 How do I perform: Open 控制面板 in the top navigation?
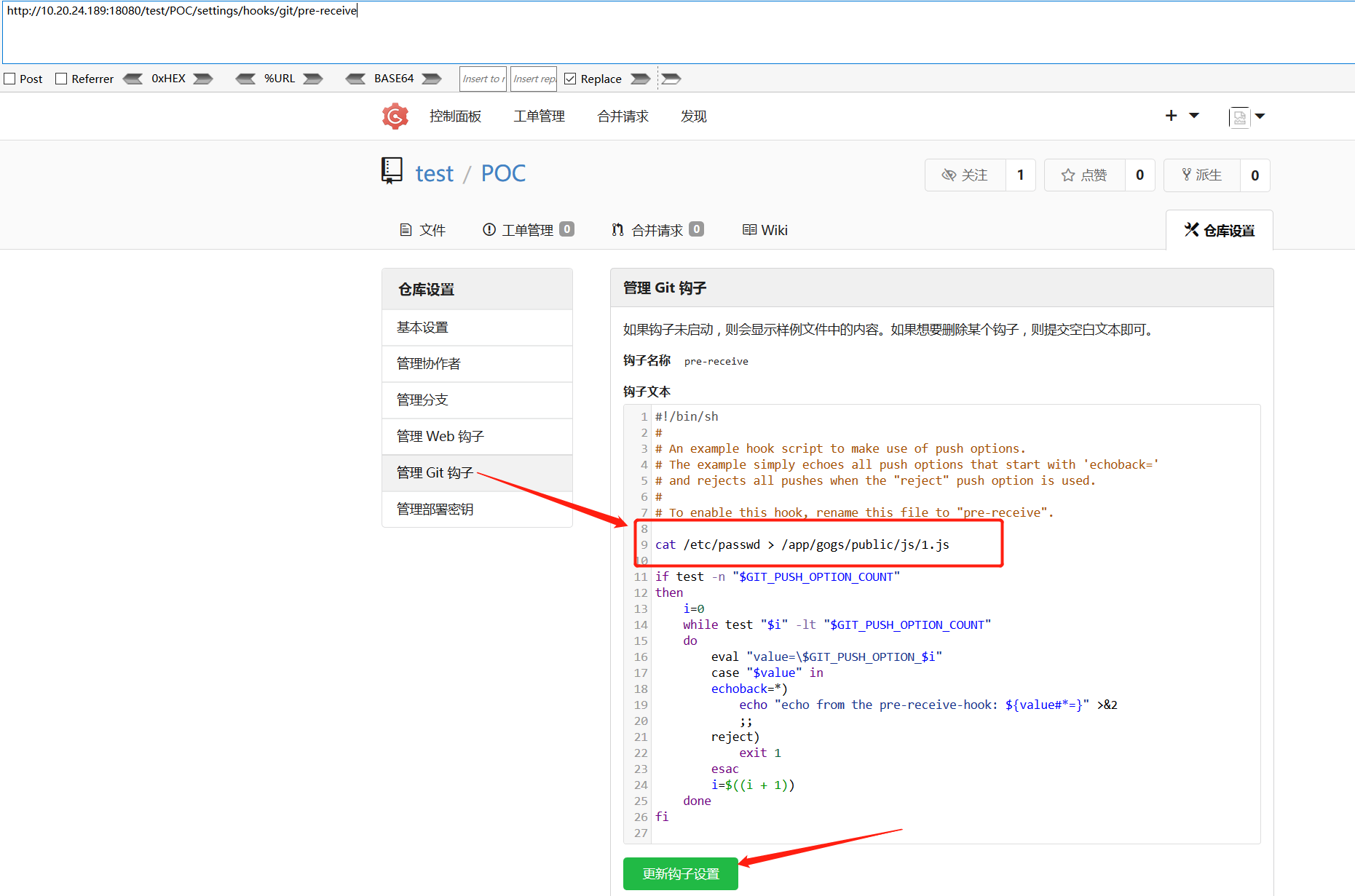coord(456,116)
